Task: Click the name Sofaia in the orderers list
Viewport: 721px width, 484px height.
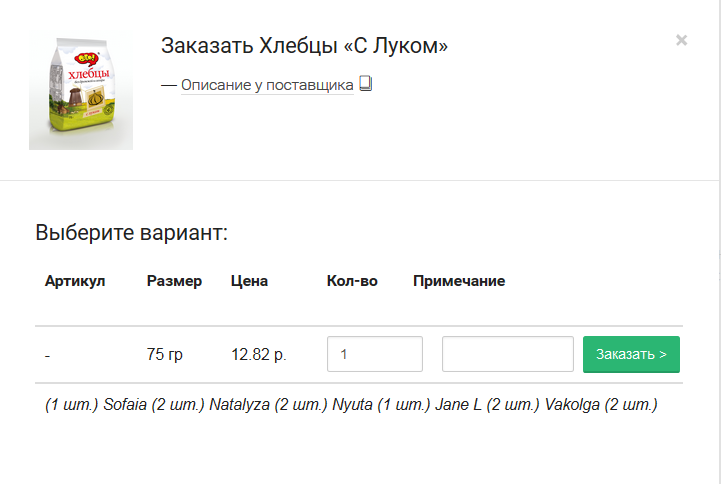Action: (125, 405)
